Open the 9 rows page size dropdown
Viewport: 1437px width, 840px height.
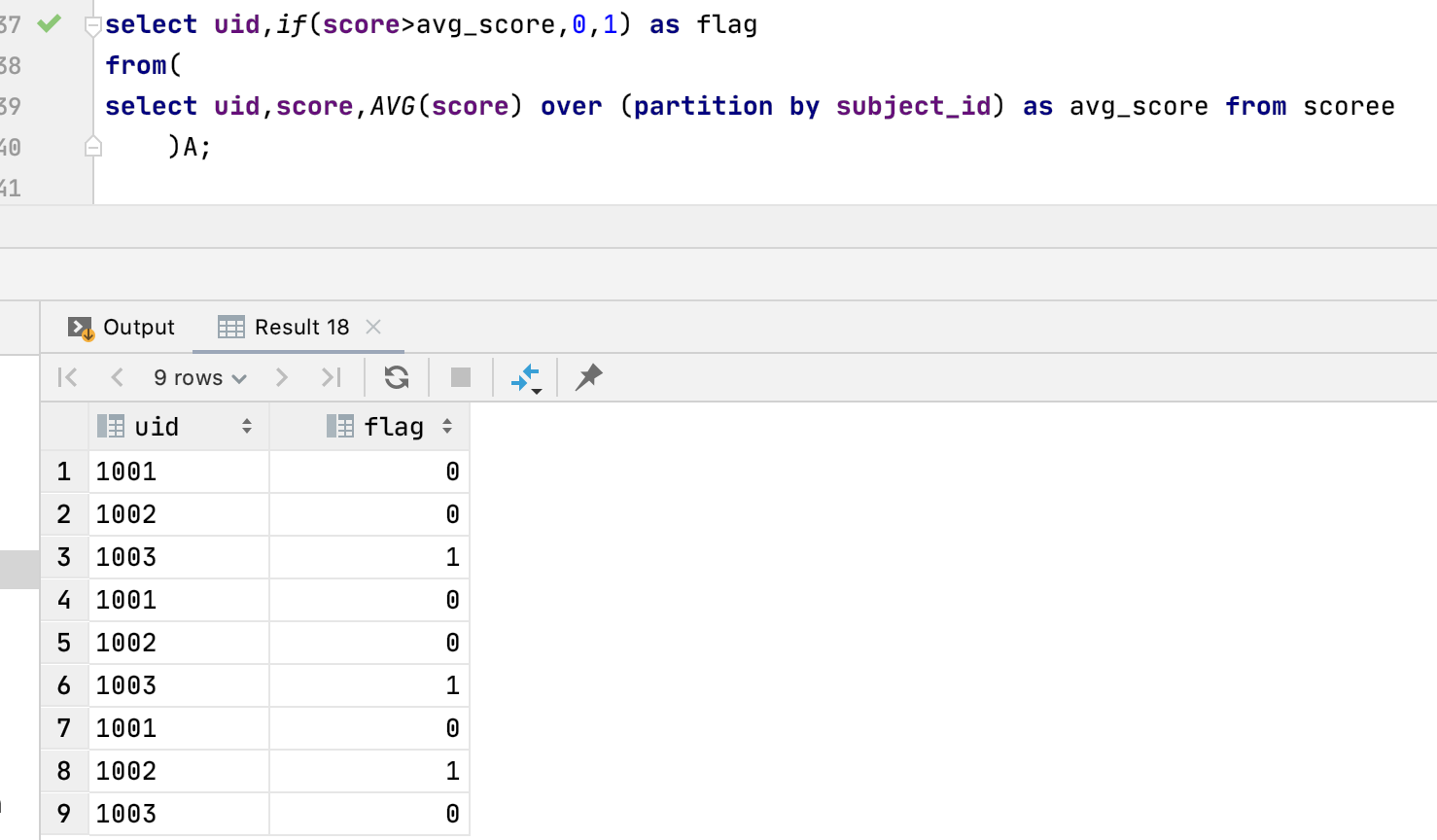point(199,377)
